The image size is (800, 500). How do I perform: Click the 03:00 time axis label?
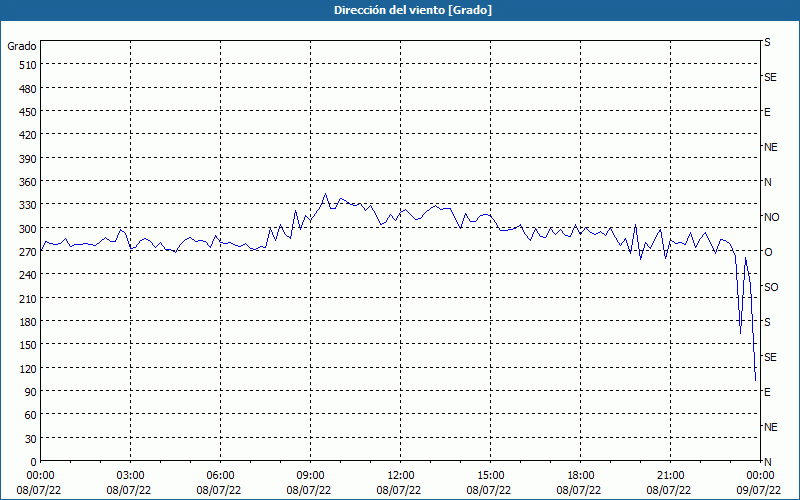point(130,476)
